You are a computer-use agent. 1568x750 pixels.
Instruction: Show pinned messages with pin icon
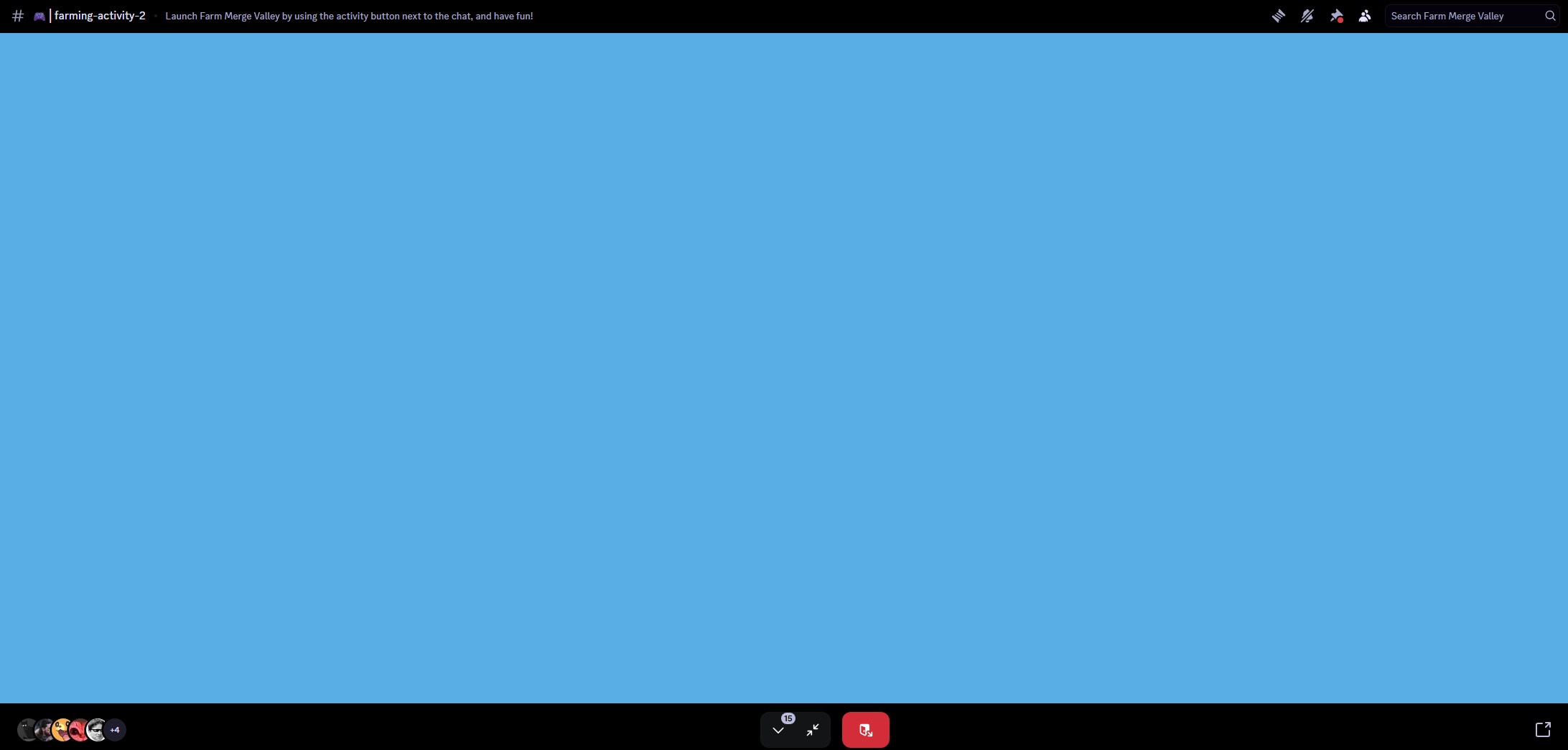1335,16
